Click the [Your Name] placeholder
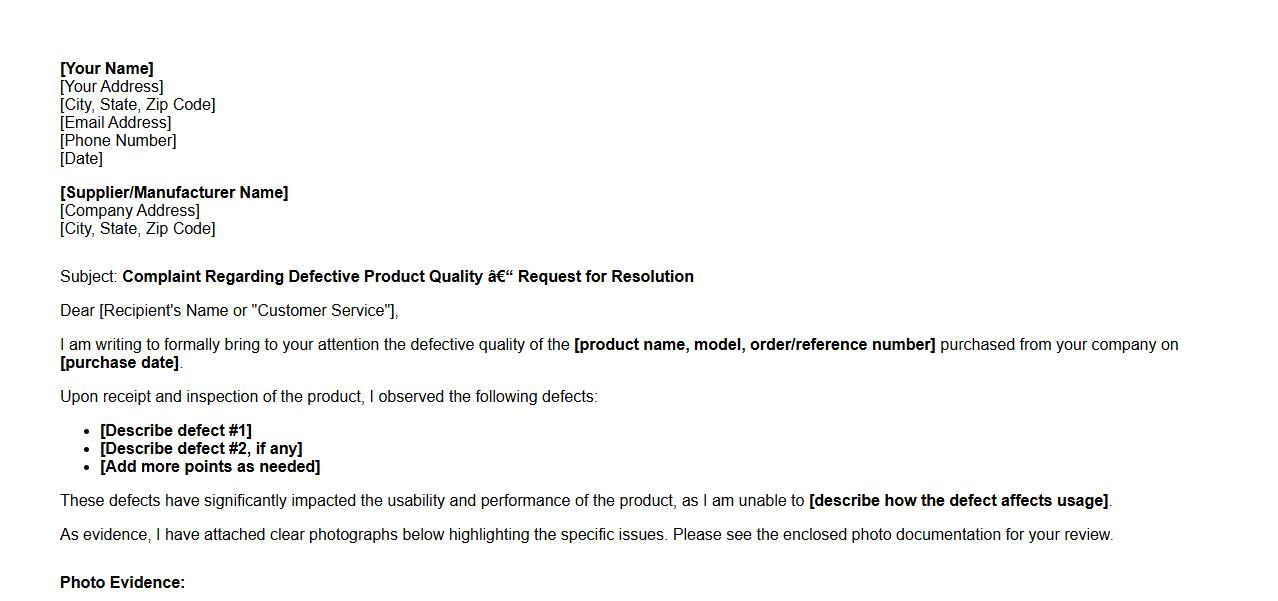The image size is (1278, 601). click(x=106, y=68)
